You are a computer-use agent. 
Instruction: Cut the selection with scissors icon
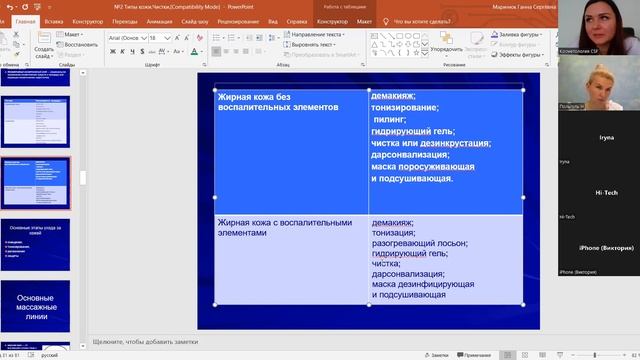point(16,34)
